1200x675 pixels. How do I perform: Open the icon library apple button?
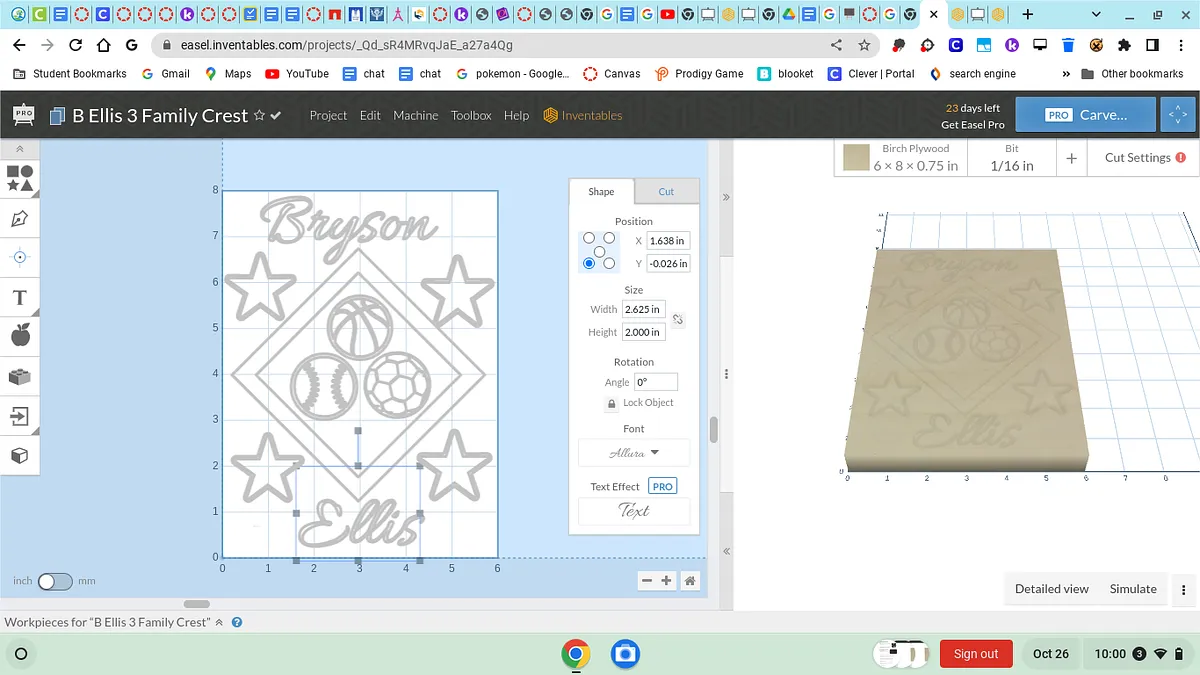[20, 336]
